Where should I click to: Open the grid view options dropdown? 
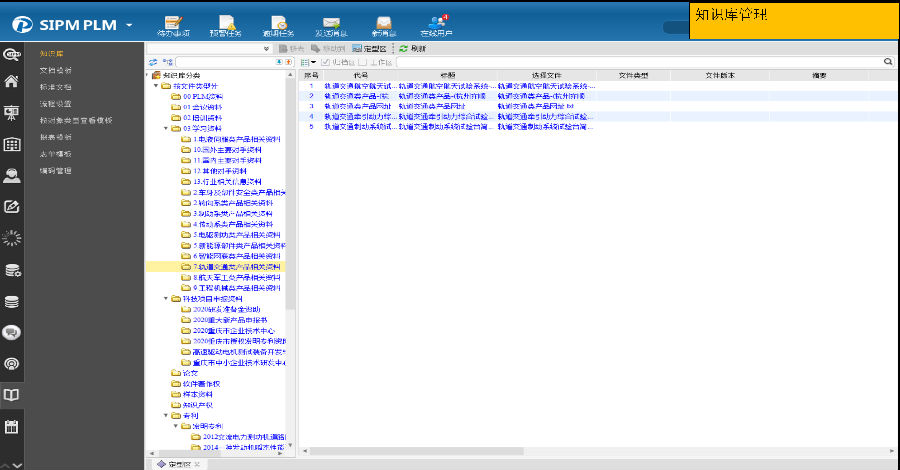click(x=307, y=62)
